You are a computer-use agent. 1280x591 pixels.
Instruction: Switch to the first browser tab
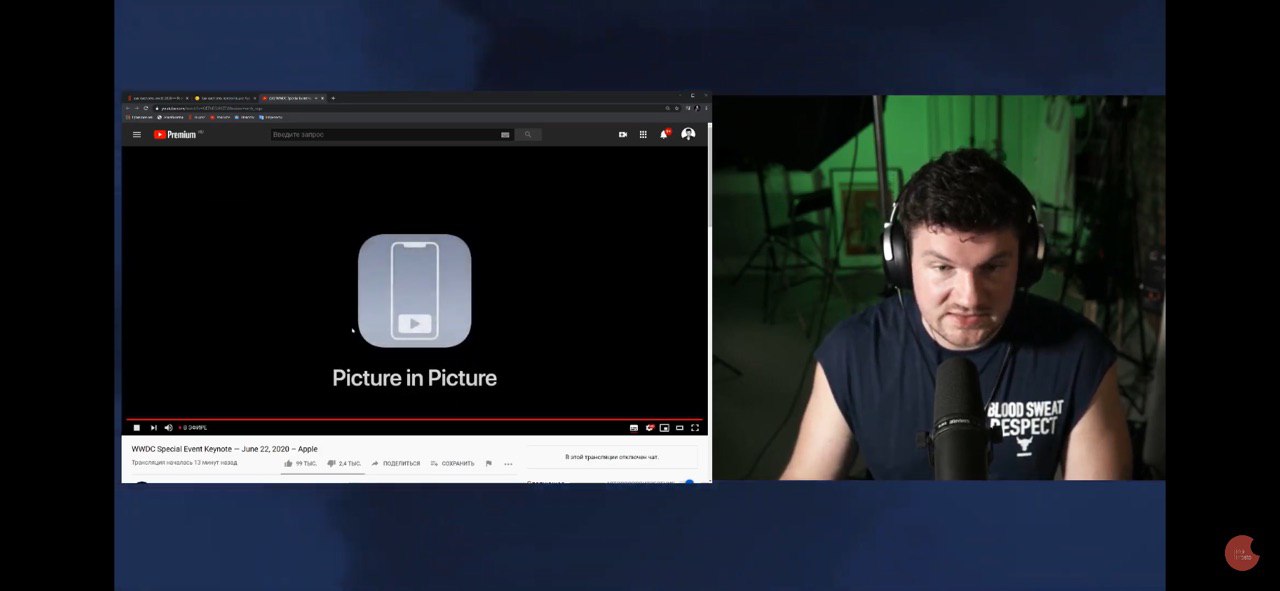coord(157,98)
